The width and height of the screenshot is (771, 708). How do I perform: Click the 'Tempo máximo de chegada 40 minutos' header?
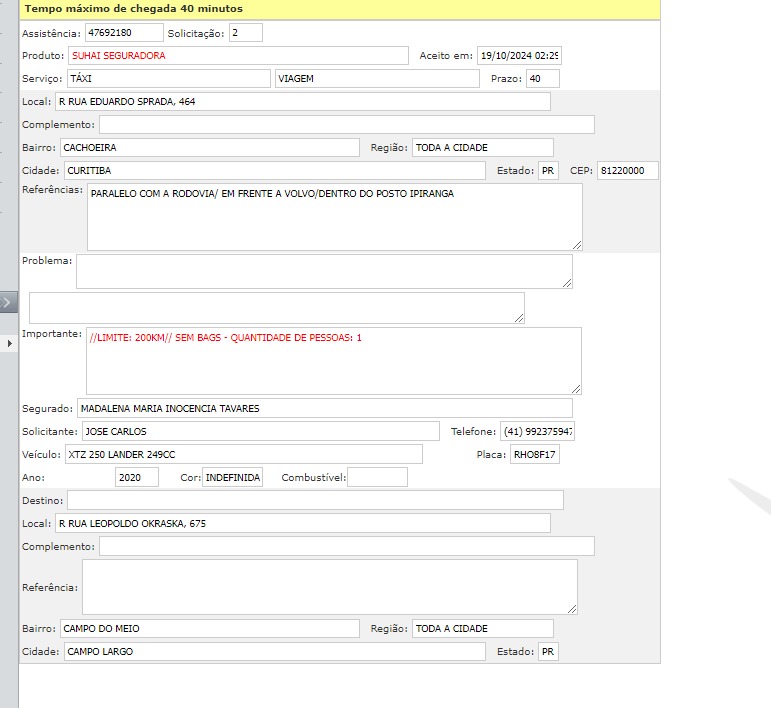[x=134, y=9]
